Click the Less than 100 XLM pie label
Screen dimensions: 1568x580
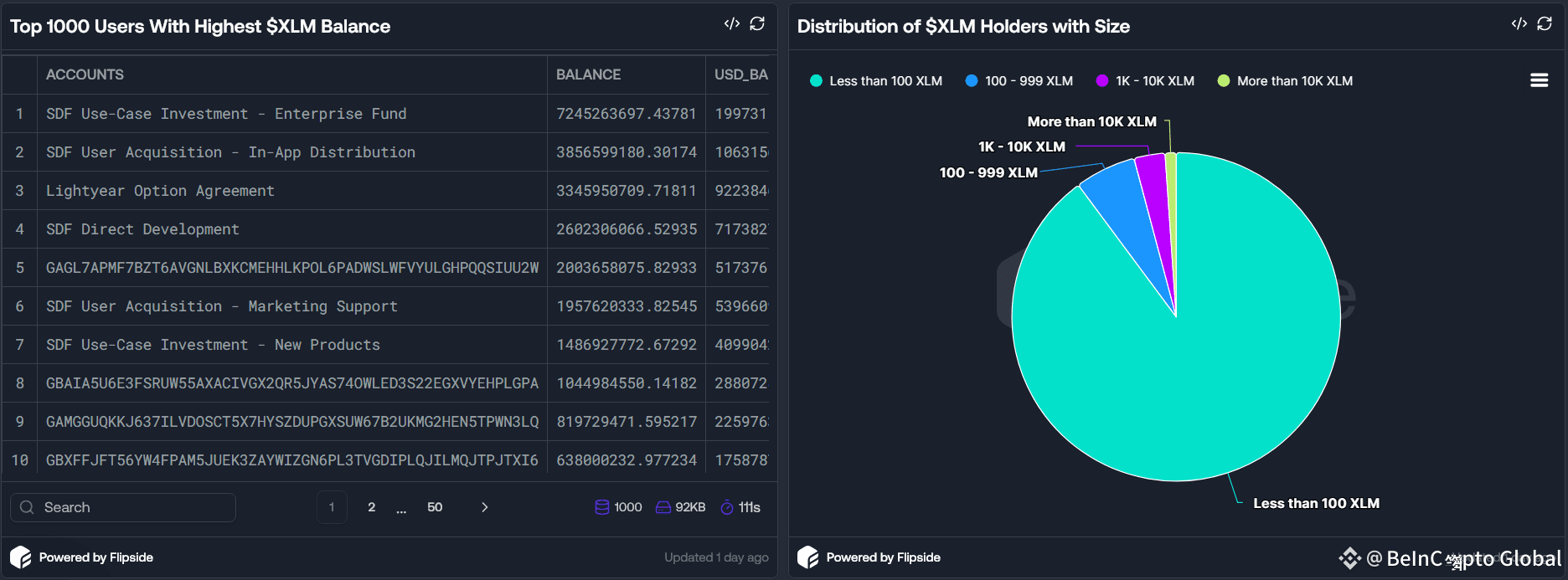(x=1316, y=503)
